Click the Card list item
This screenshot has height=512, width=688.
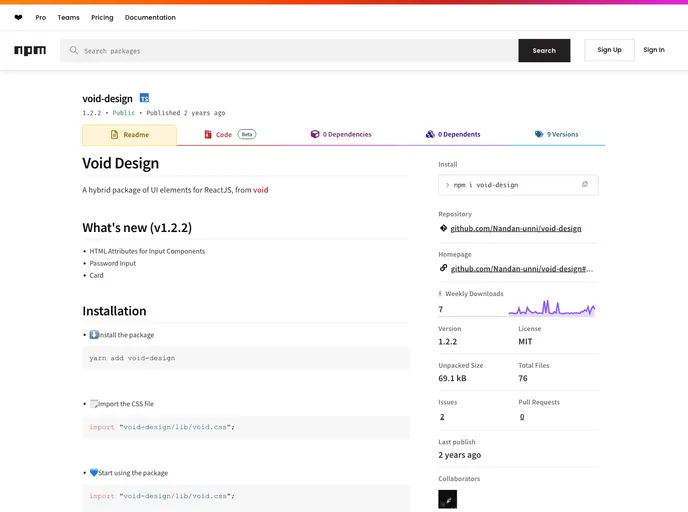(x=97, y=276)
